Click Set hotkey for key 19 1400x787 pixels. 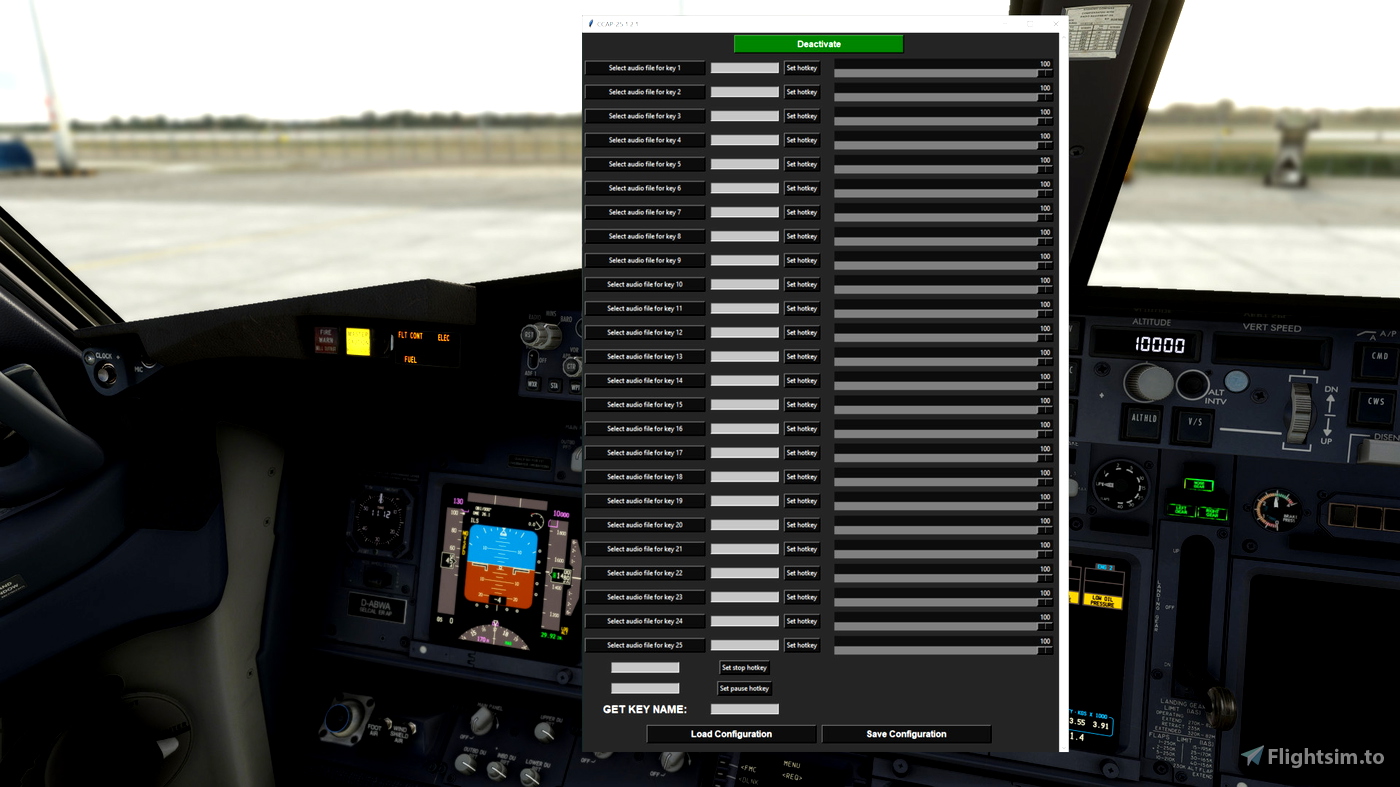coord(802,501)
